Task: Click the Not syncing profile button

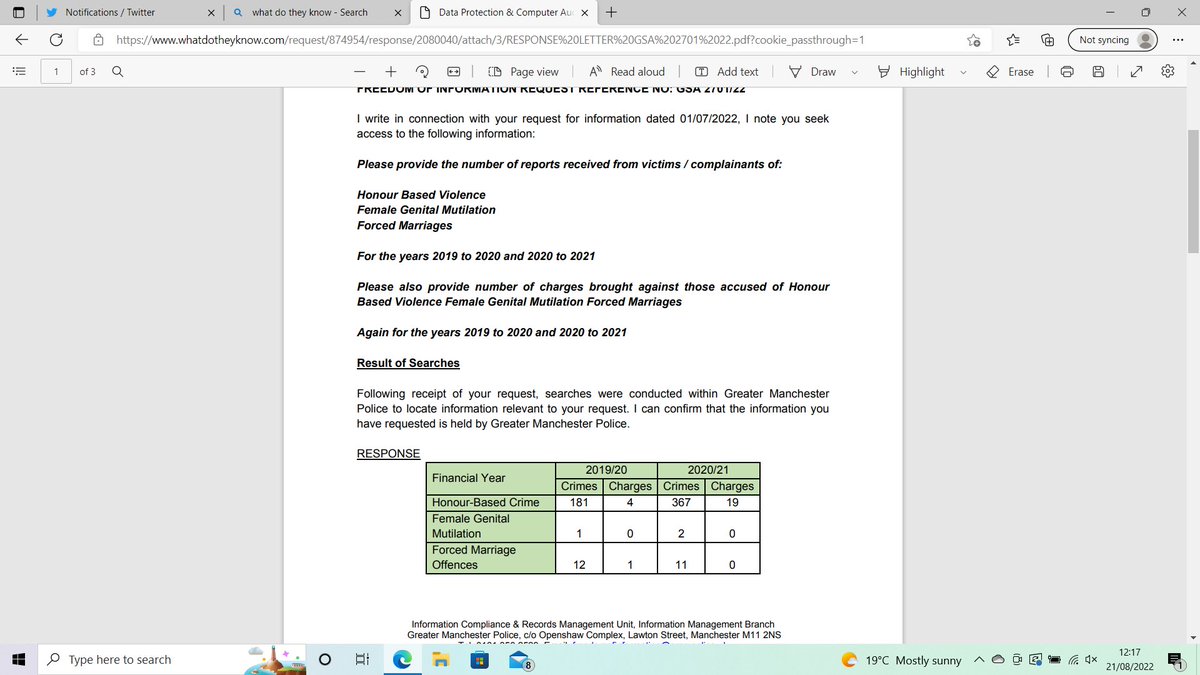Action: 1114,40
